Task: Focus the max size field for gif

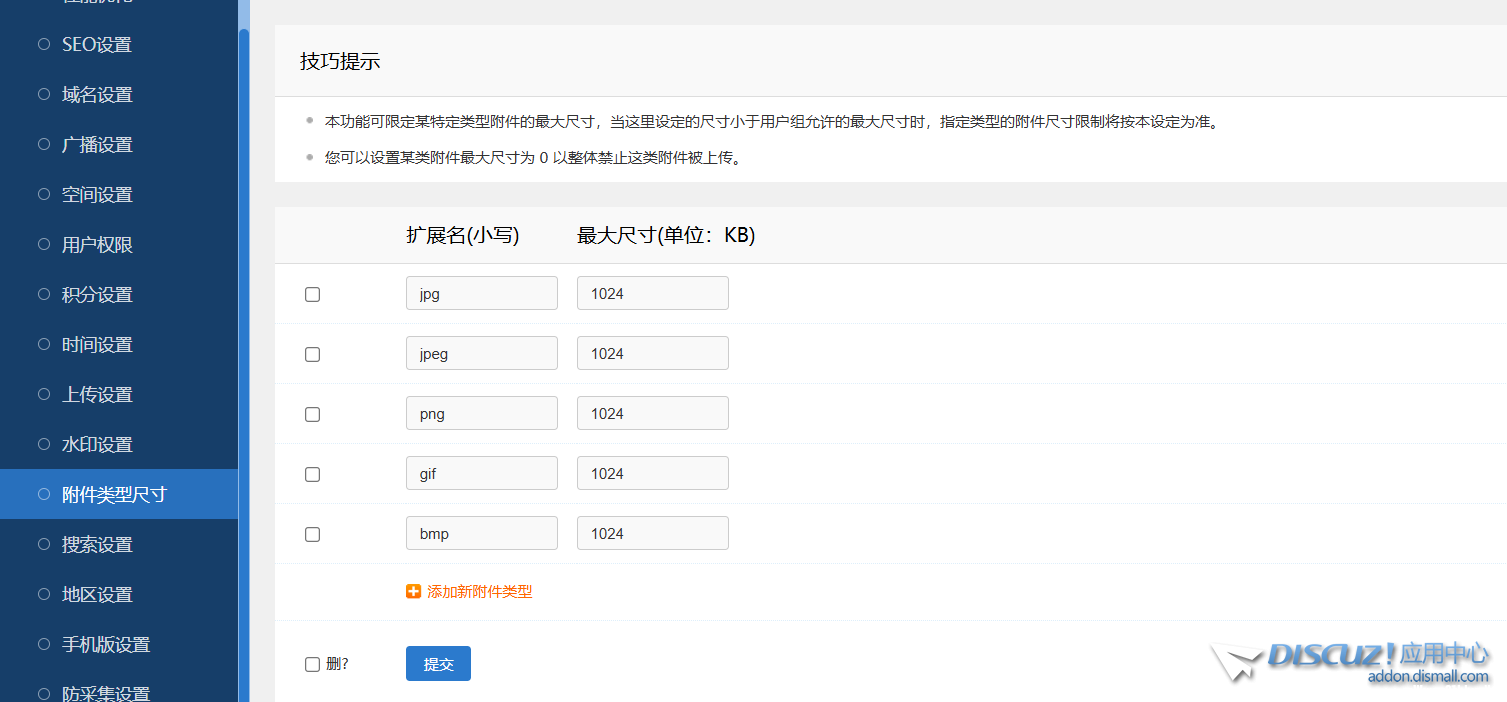Action: (652, 474)
